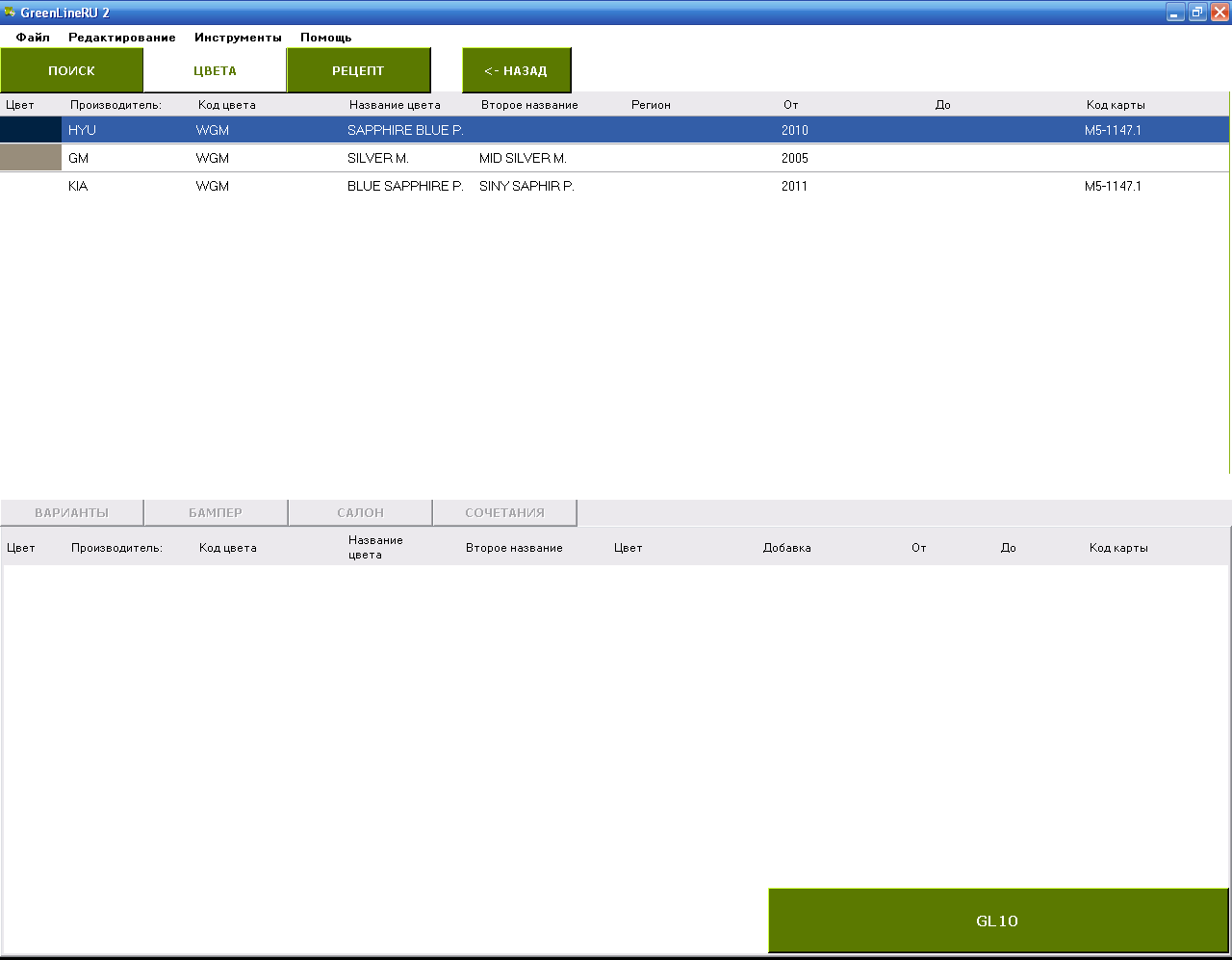Click the green GL10 button
This screenshot has height=960, width=1232.
coord(997,921)
